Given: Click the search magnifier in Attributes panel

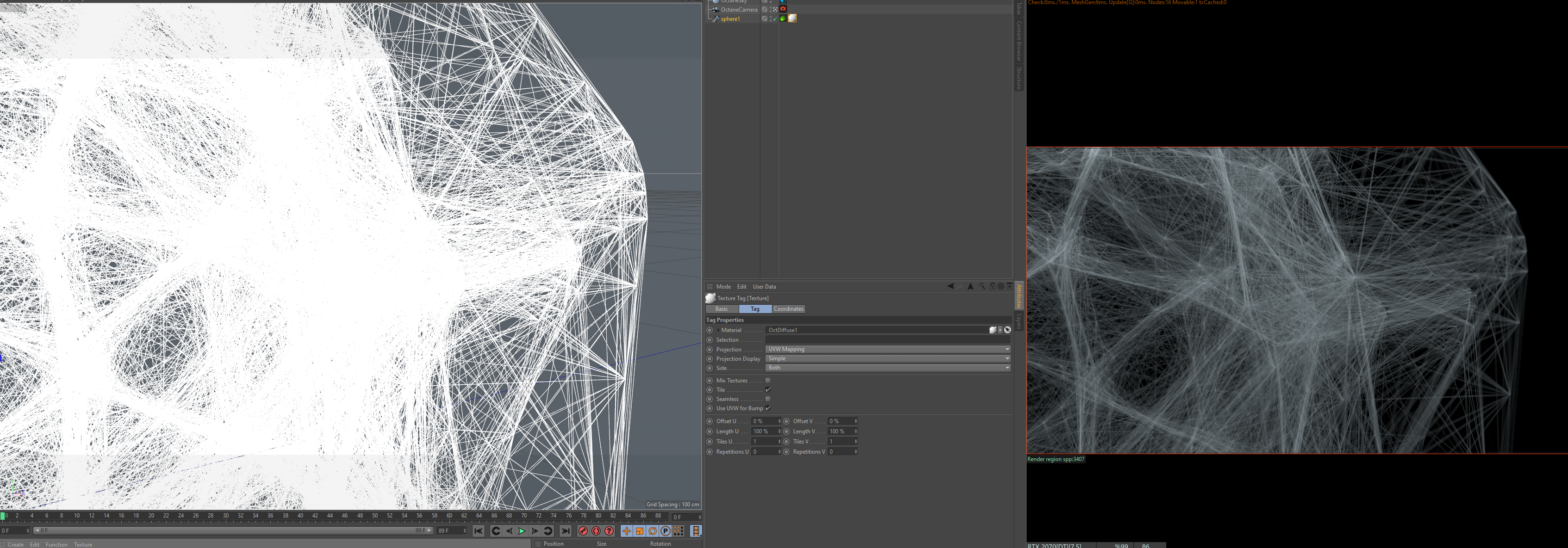Looking at the screenshot, I should pyautogui.click(x=982, y=286).
